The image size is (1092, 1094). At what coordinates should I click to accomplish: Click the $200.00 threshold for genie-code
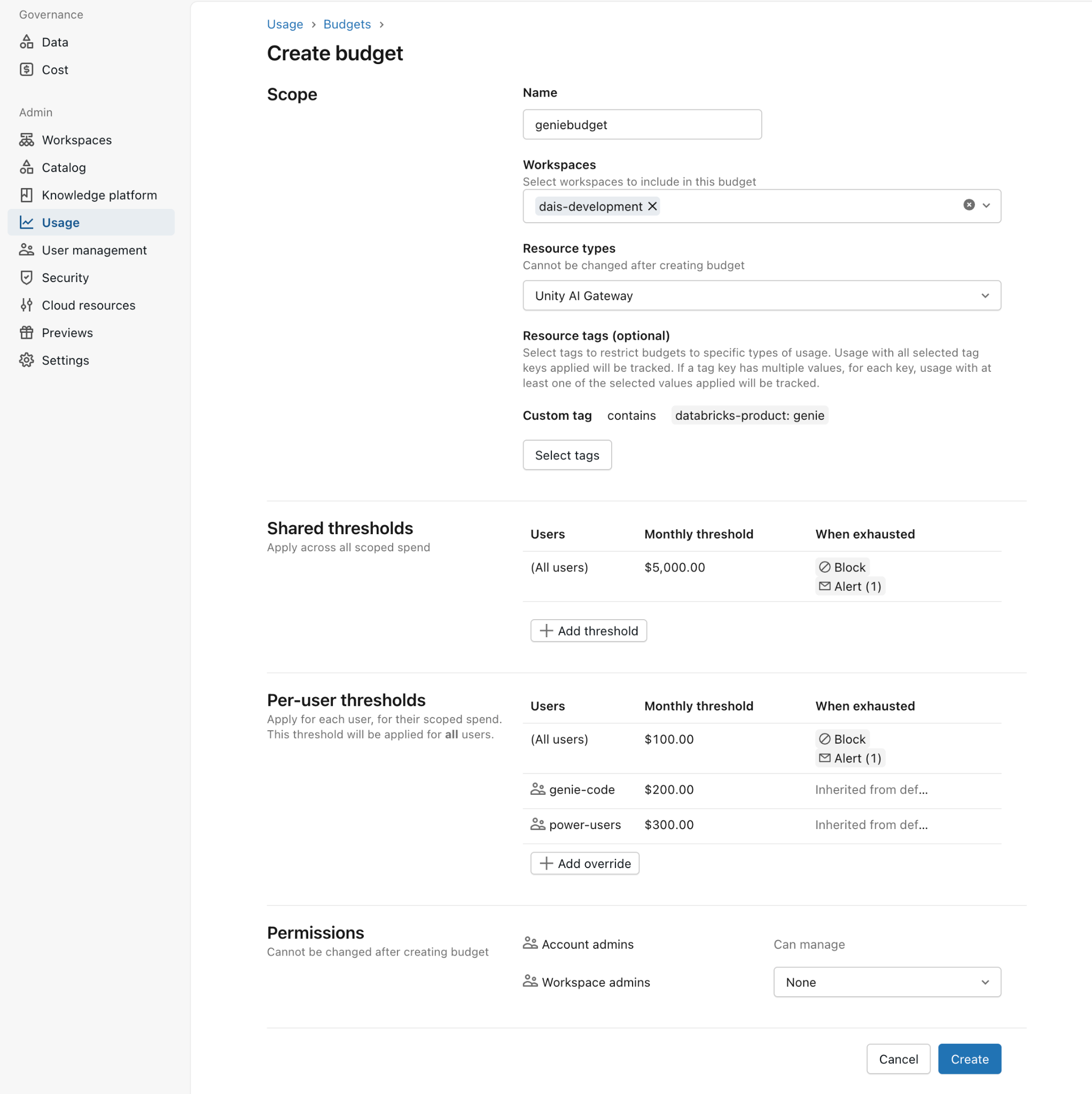(x=669, y=790)
